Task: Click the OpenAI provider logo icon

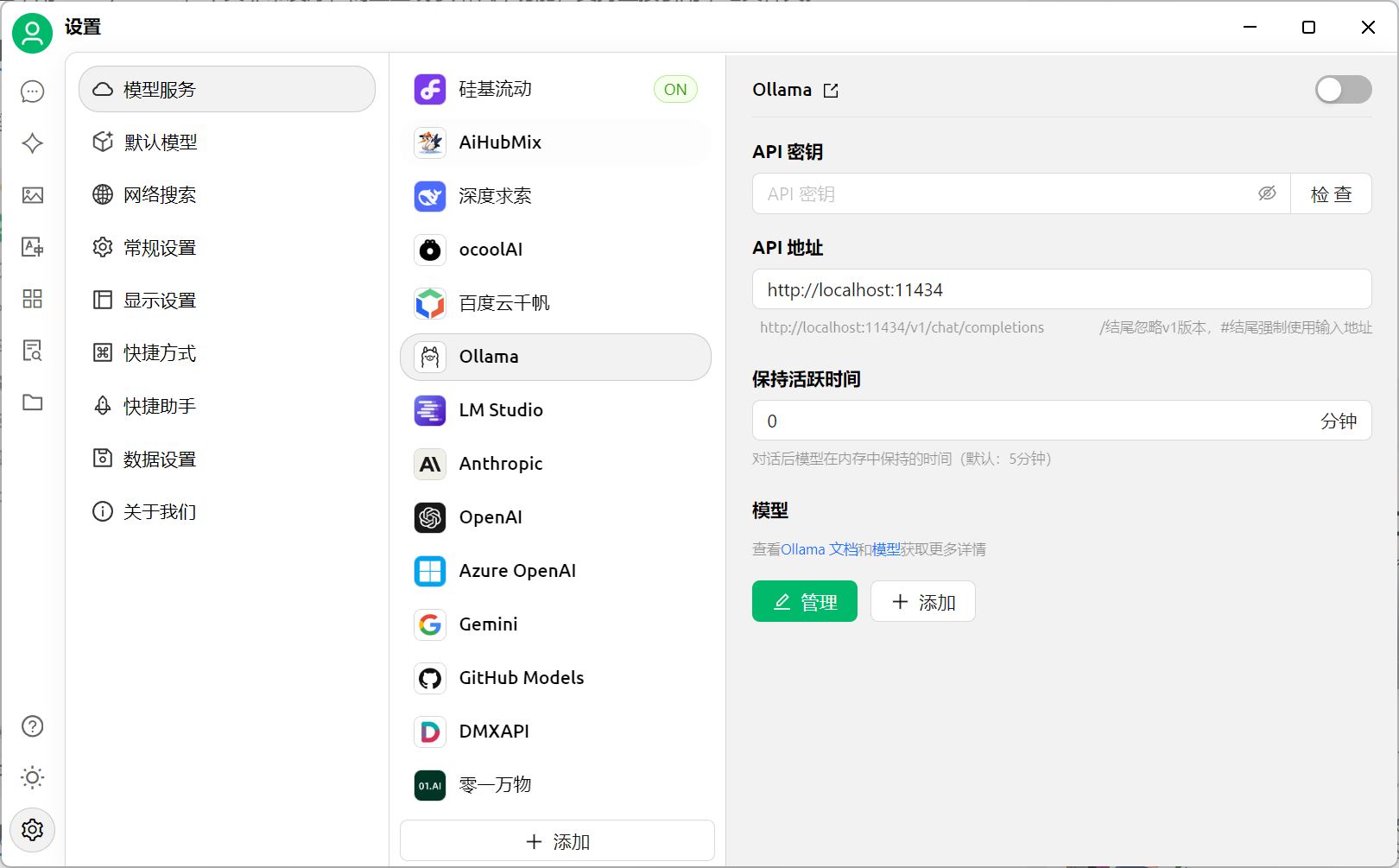Action: point(430,517)
